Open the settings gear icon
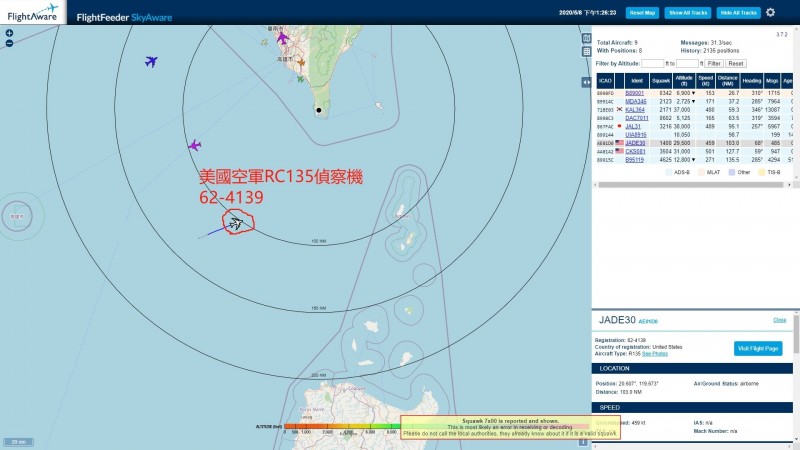Image resolution: width=800 pixels, height=450 pixels. coord(770,12)
